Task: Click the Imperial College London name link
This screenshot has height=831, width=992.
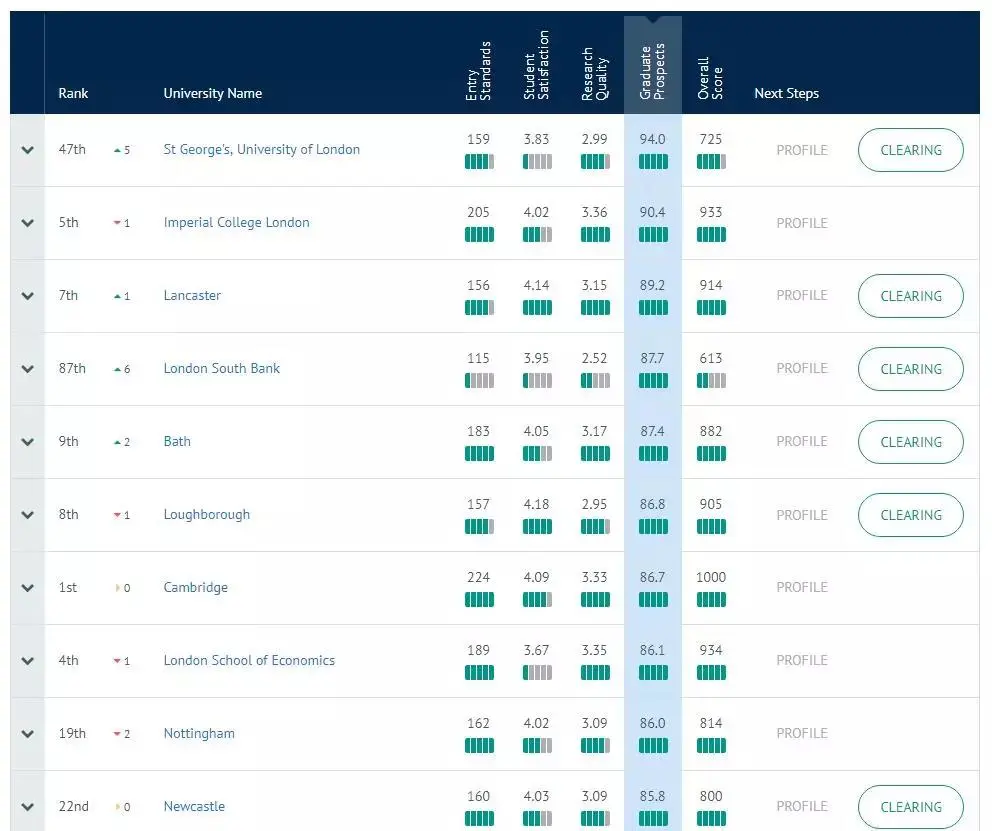Action: coord(236,223)
